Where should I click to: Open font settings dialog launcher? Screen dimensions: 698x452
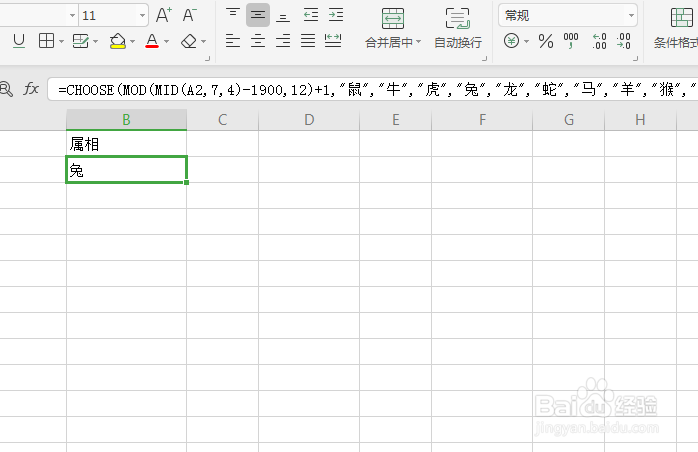coord(207,58)
